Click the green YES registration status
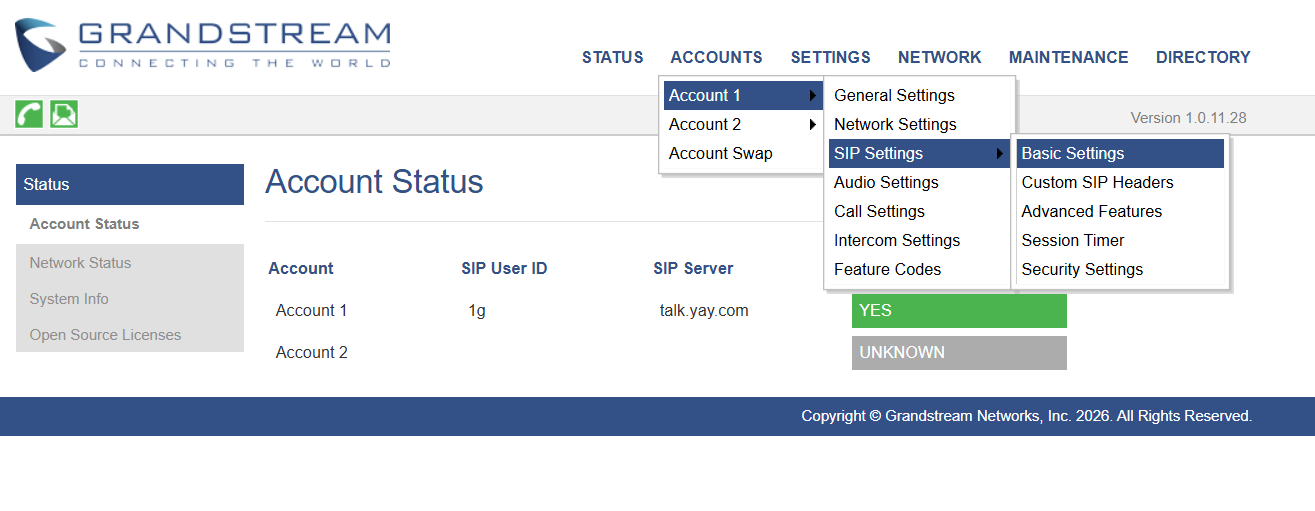Image resolution: width=1315 pixels, height=511 pixels. pos(959,311)
